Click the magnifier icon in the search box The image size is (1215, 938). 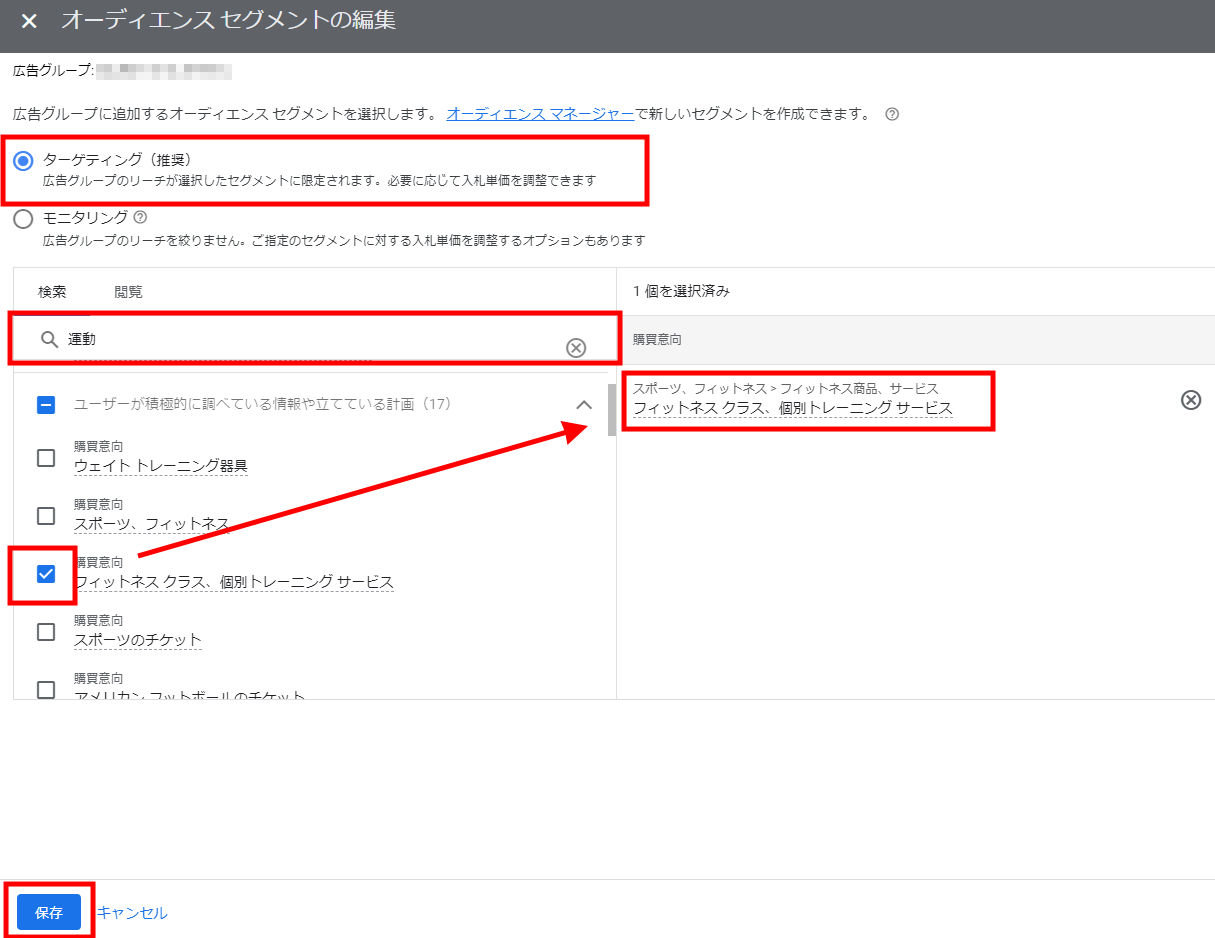tap(49, 340)
